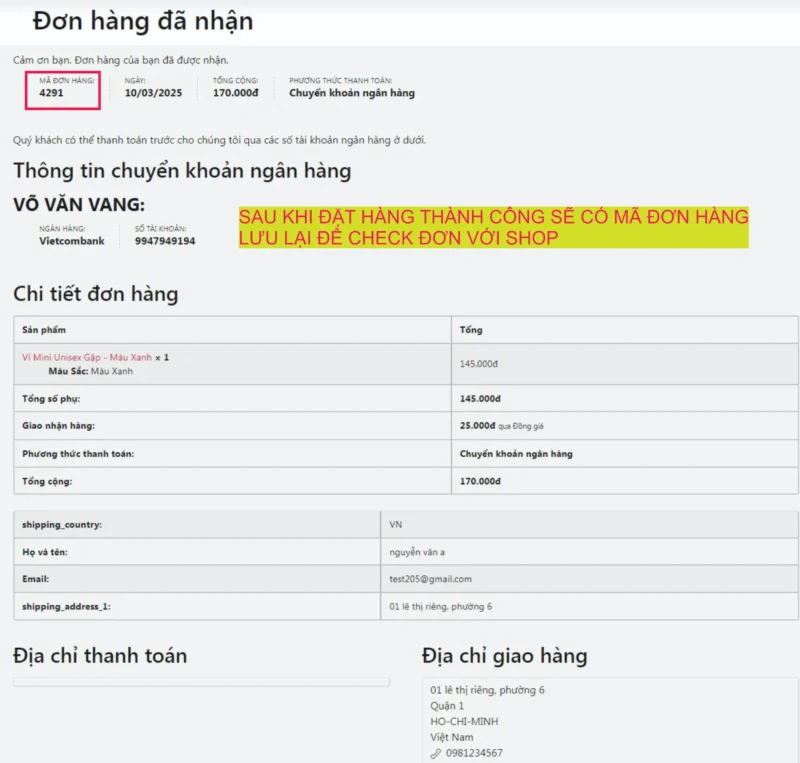800x763 pixels.
Task: Click Quận 1 in the shipping address
Action: (447, 706)
